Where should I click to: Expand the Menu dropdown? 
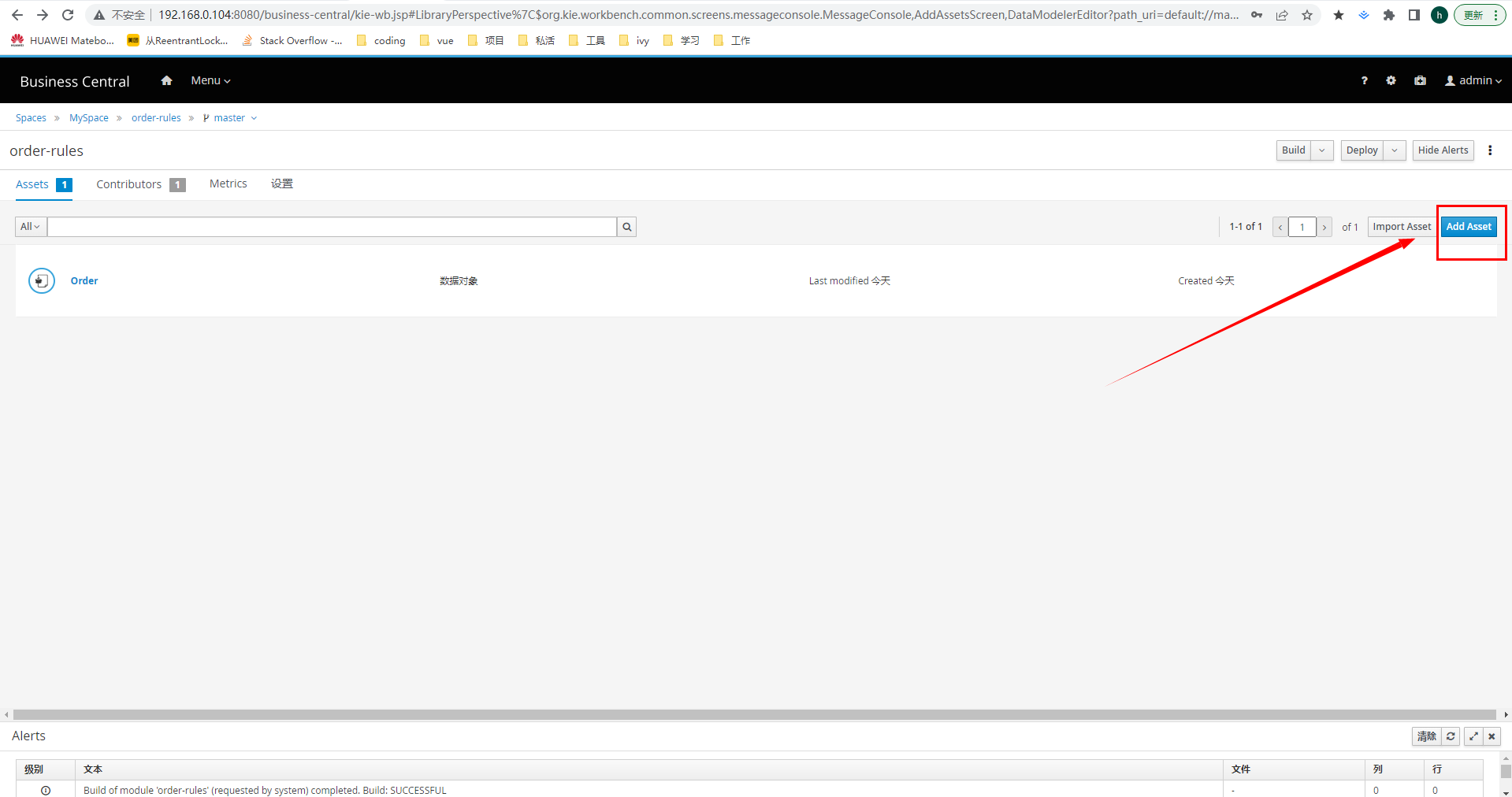pos(210,80)
